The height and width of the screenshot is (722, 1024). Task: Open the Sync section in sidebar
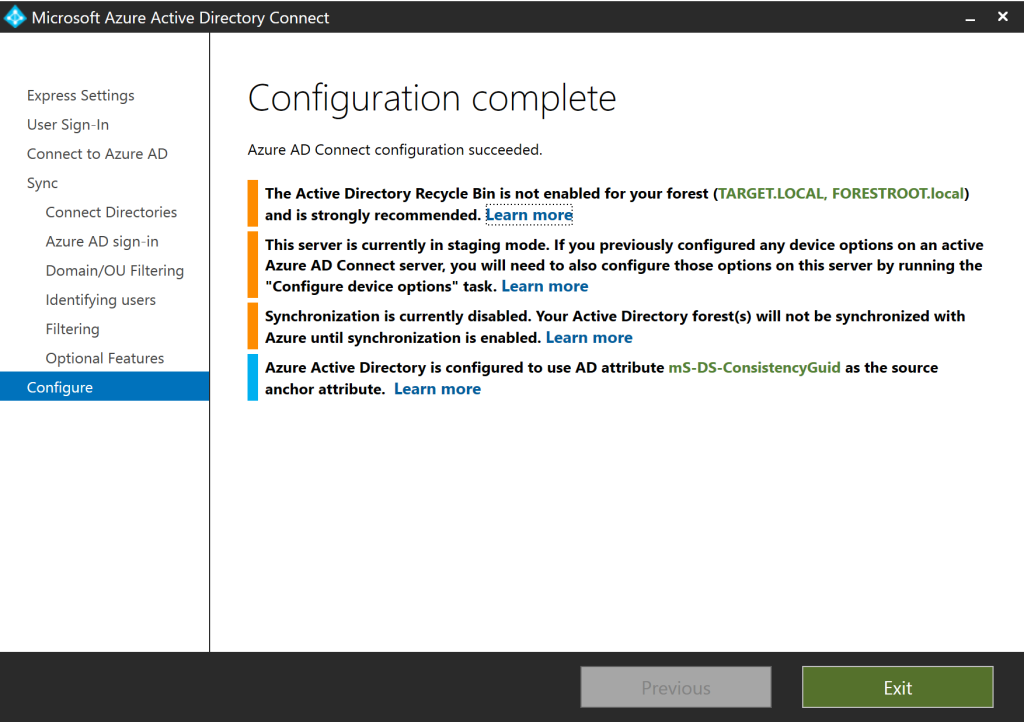42,183
